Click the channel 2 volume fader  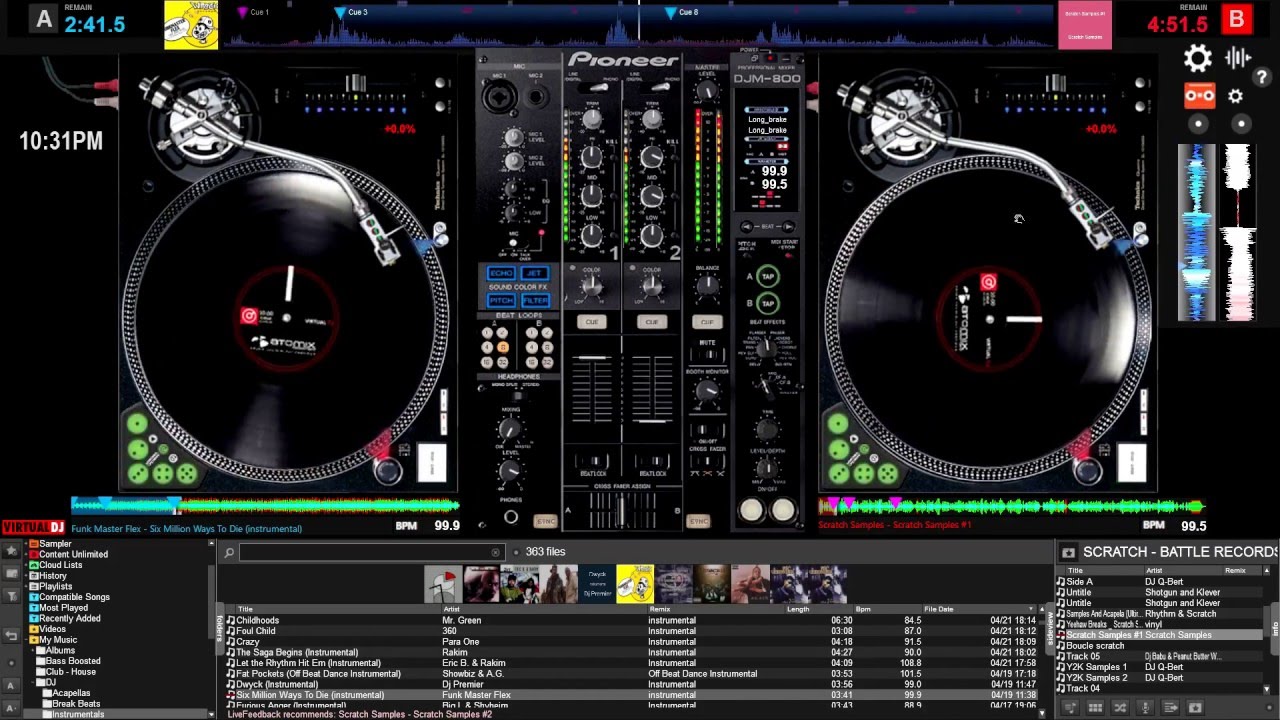[652, 421]
